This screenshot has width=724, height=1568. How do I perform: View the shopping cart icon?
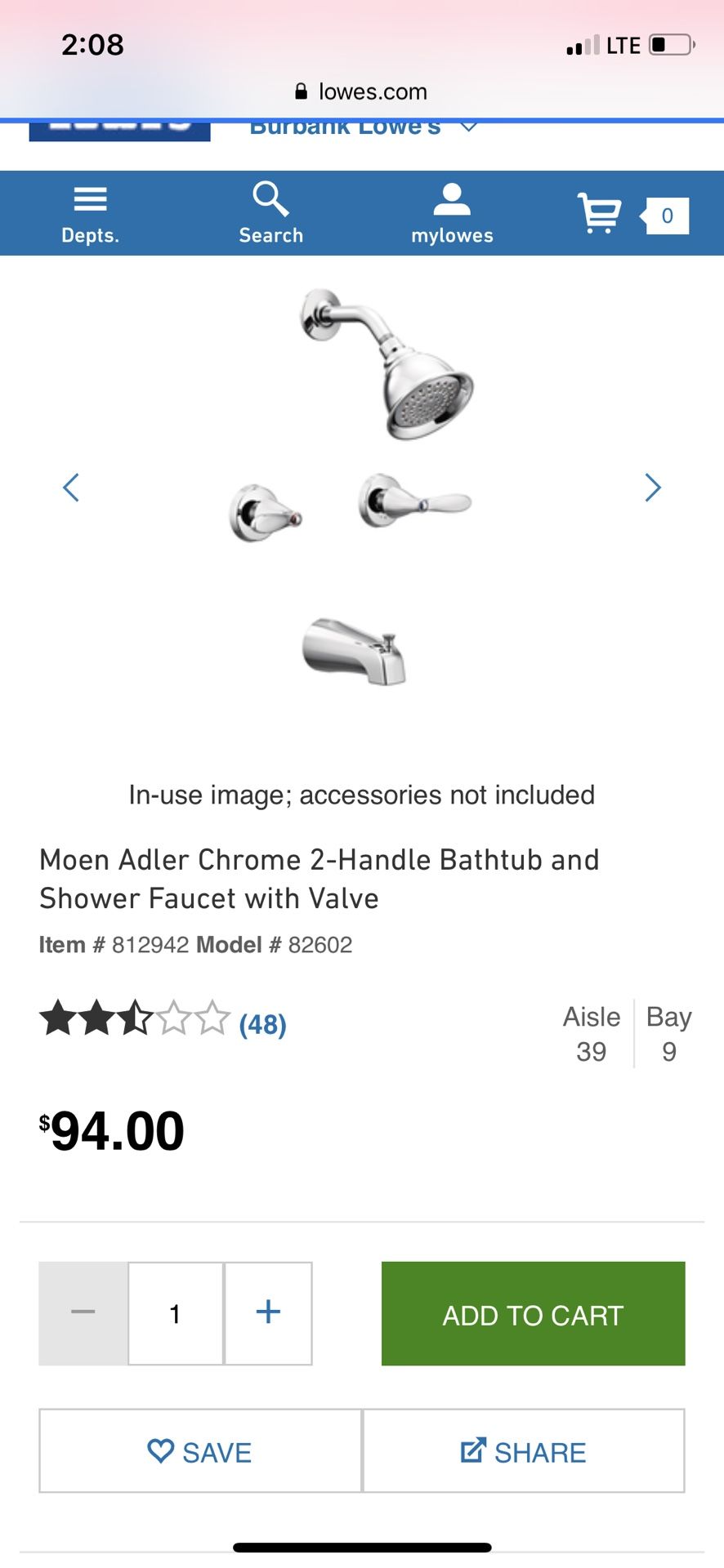[x=599, y=214]
